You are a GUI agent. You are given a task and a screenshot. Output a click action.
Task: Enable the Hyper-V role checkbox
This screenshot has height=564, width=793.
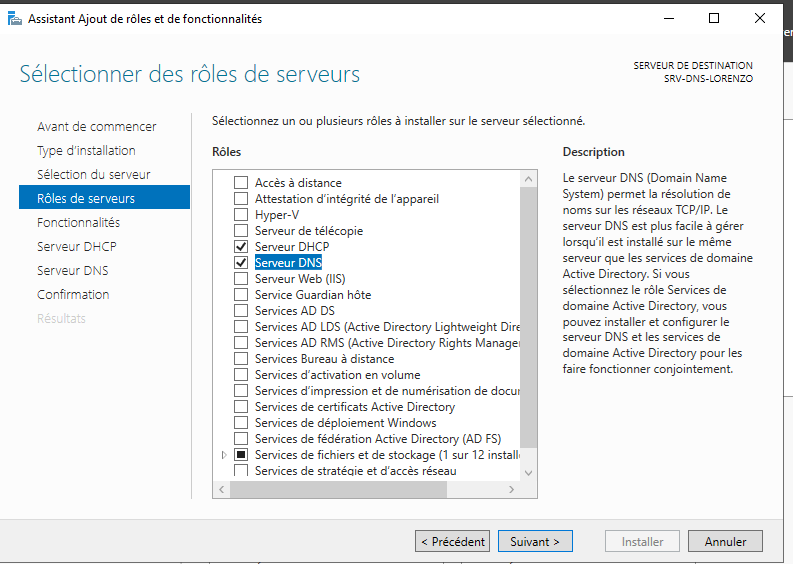click(x=240, y=215)
